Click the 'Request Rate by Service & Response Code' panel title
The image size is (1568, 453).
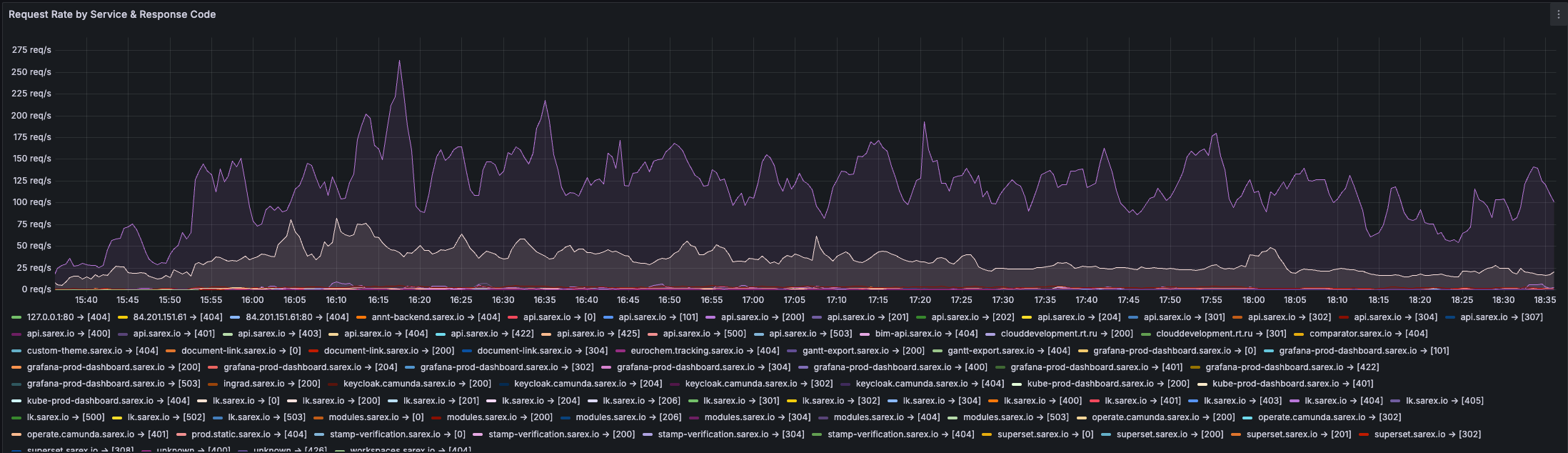(x=112, y=14)
